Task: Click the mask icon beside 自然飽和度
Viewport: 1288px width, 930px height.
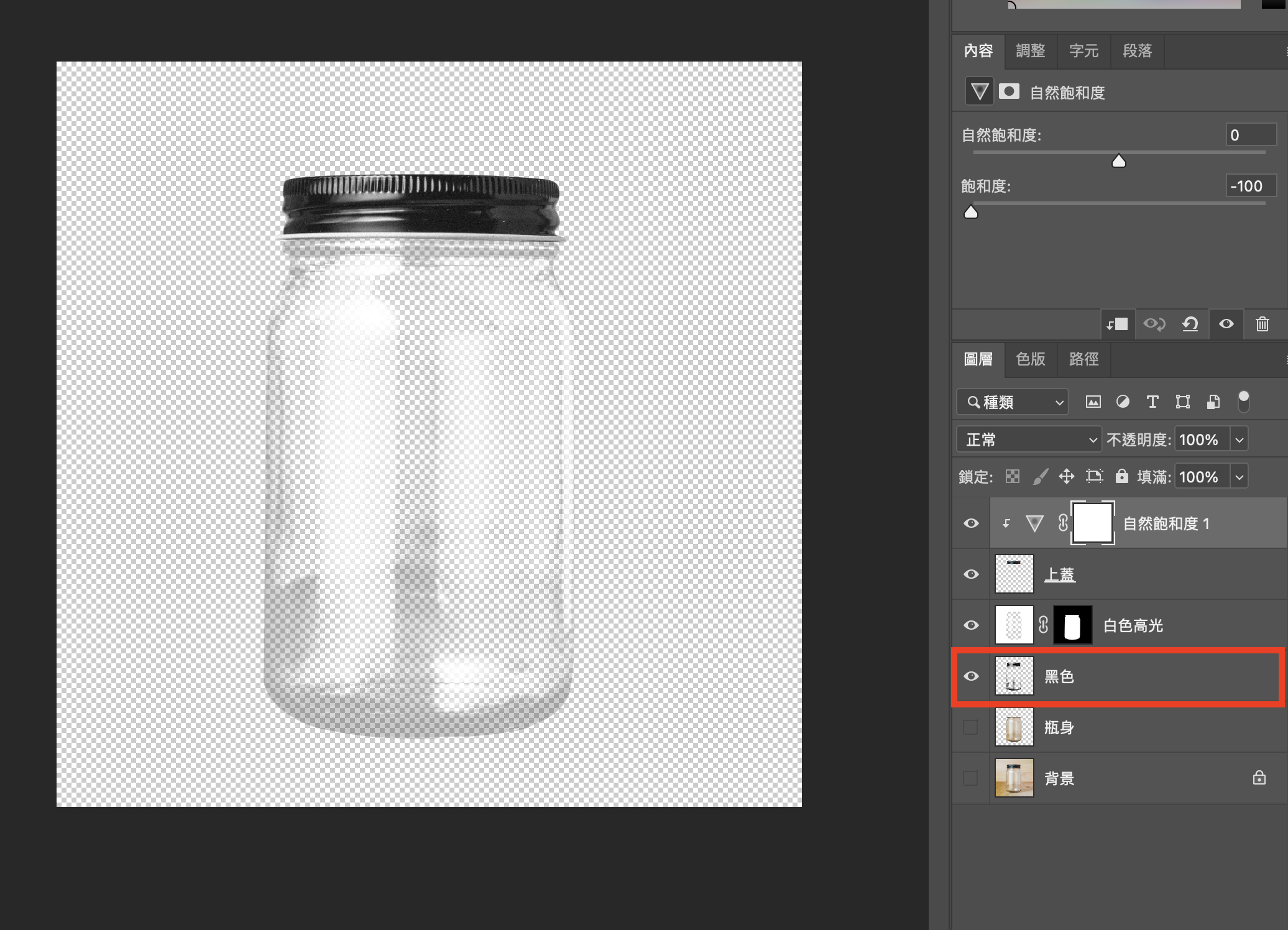Action: click(x=1009, y=91)
